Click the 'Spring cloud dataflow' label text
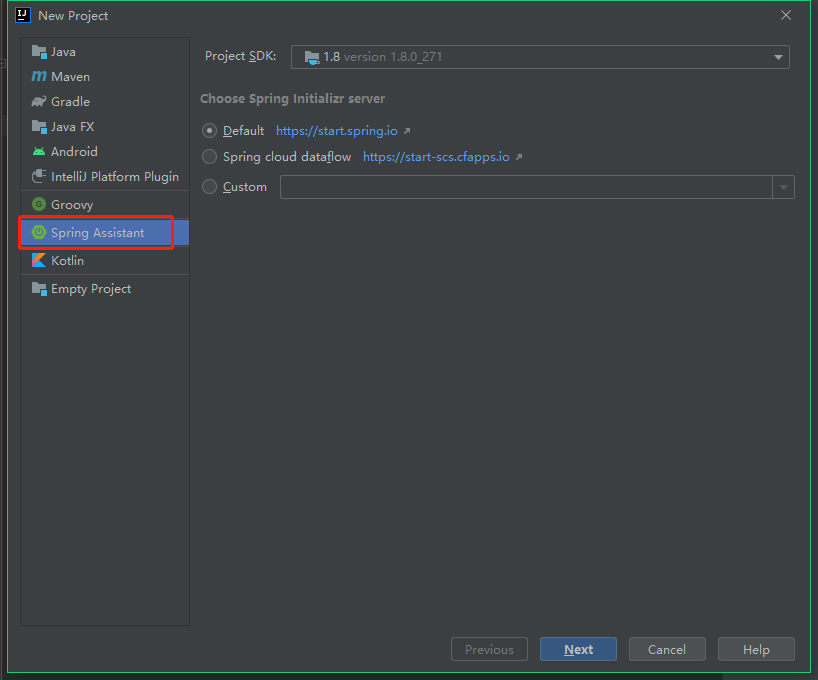 coord(287,157)
